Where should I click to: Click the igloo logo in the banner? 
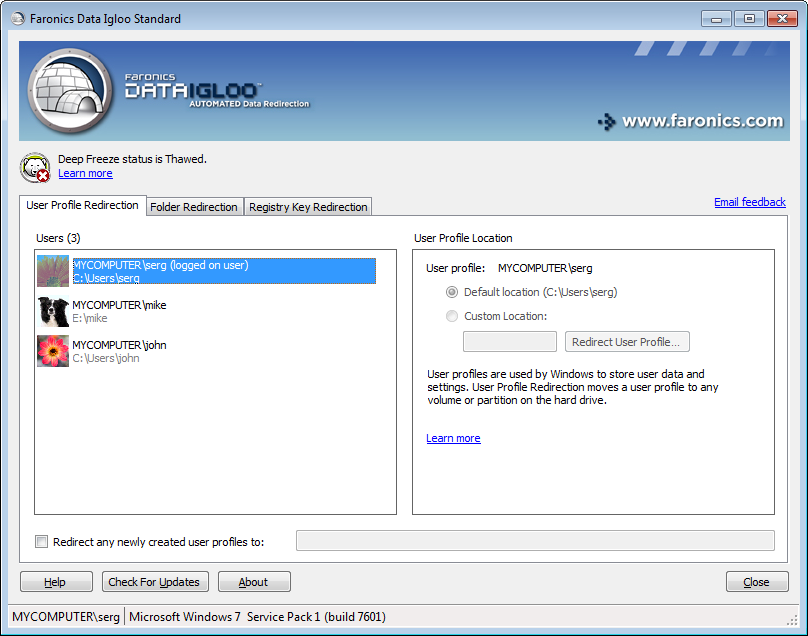70,91
